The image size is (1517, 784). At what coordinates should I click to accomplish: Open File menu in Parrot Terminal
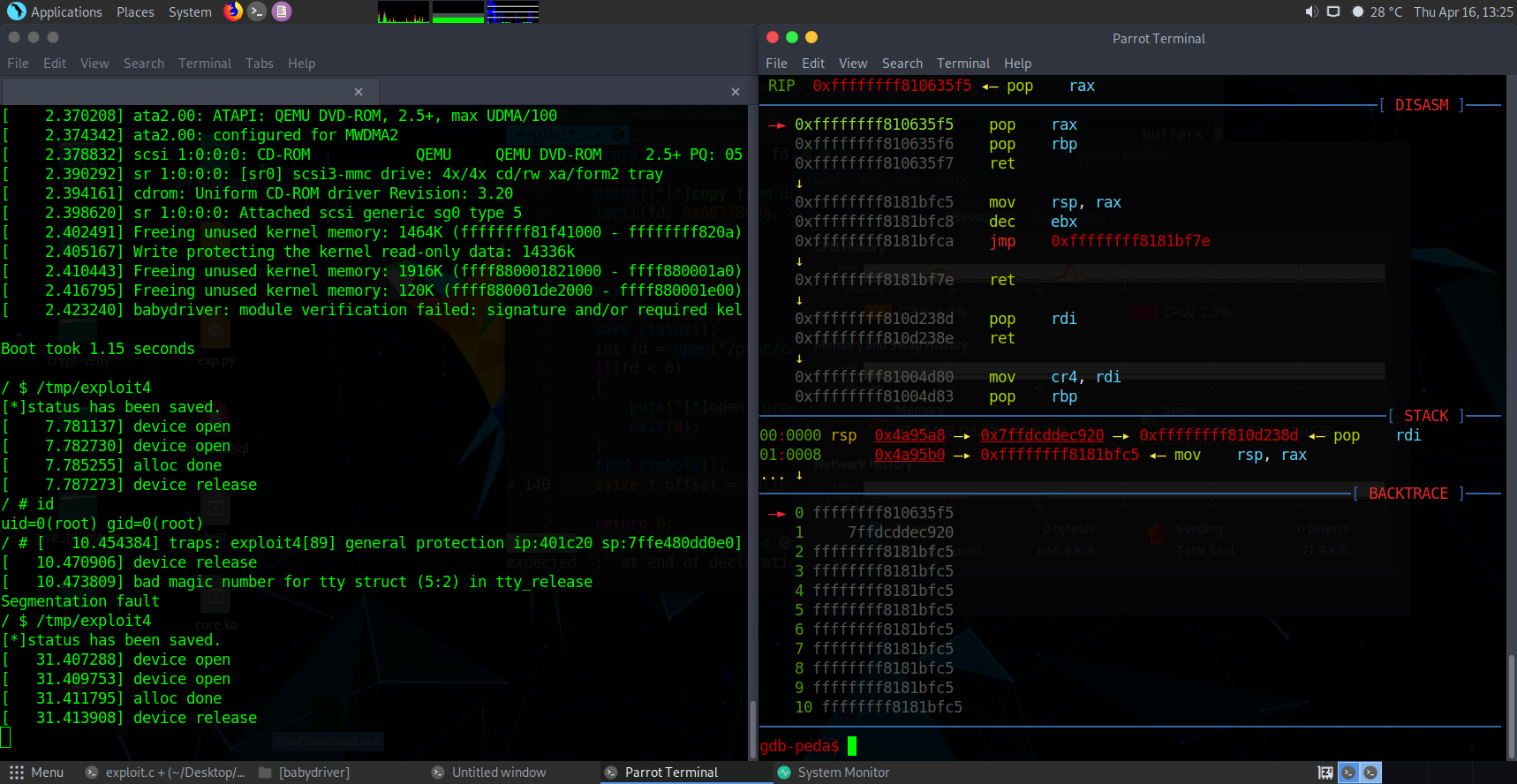click(x=776, y=64)
